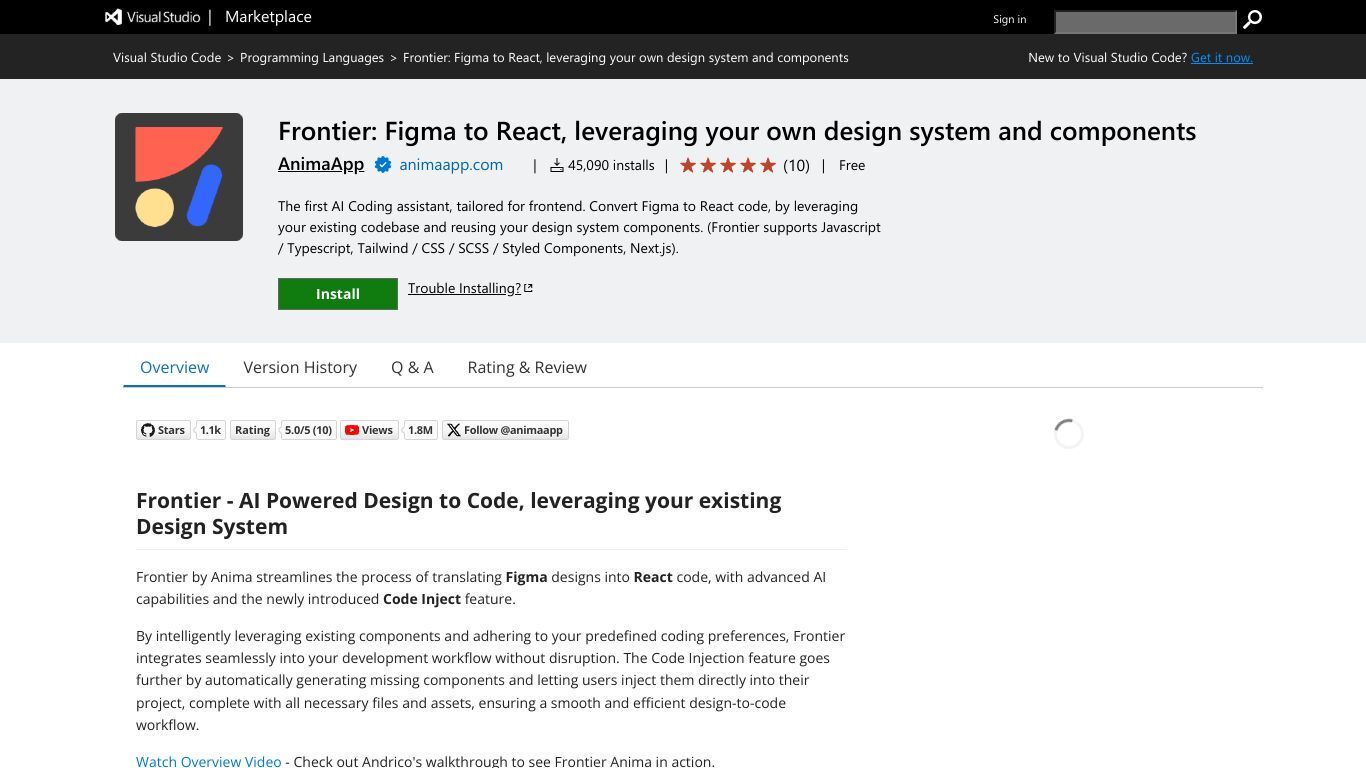Viewport: 1366px width, 768px height.
Task: Click the installs download icon
Action: (x=557, y=165)
